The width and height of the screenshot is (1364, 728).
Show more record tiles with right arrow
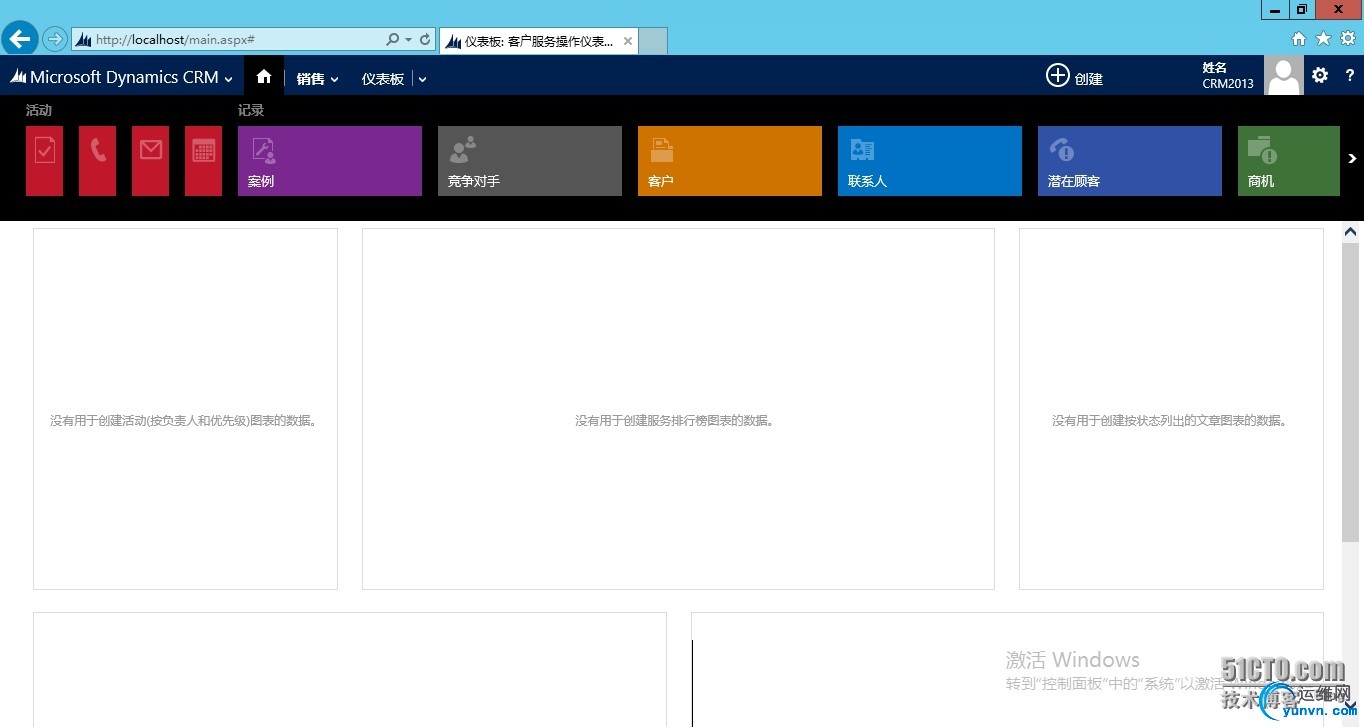pyautogui.click(x=1352, y=158)
